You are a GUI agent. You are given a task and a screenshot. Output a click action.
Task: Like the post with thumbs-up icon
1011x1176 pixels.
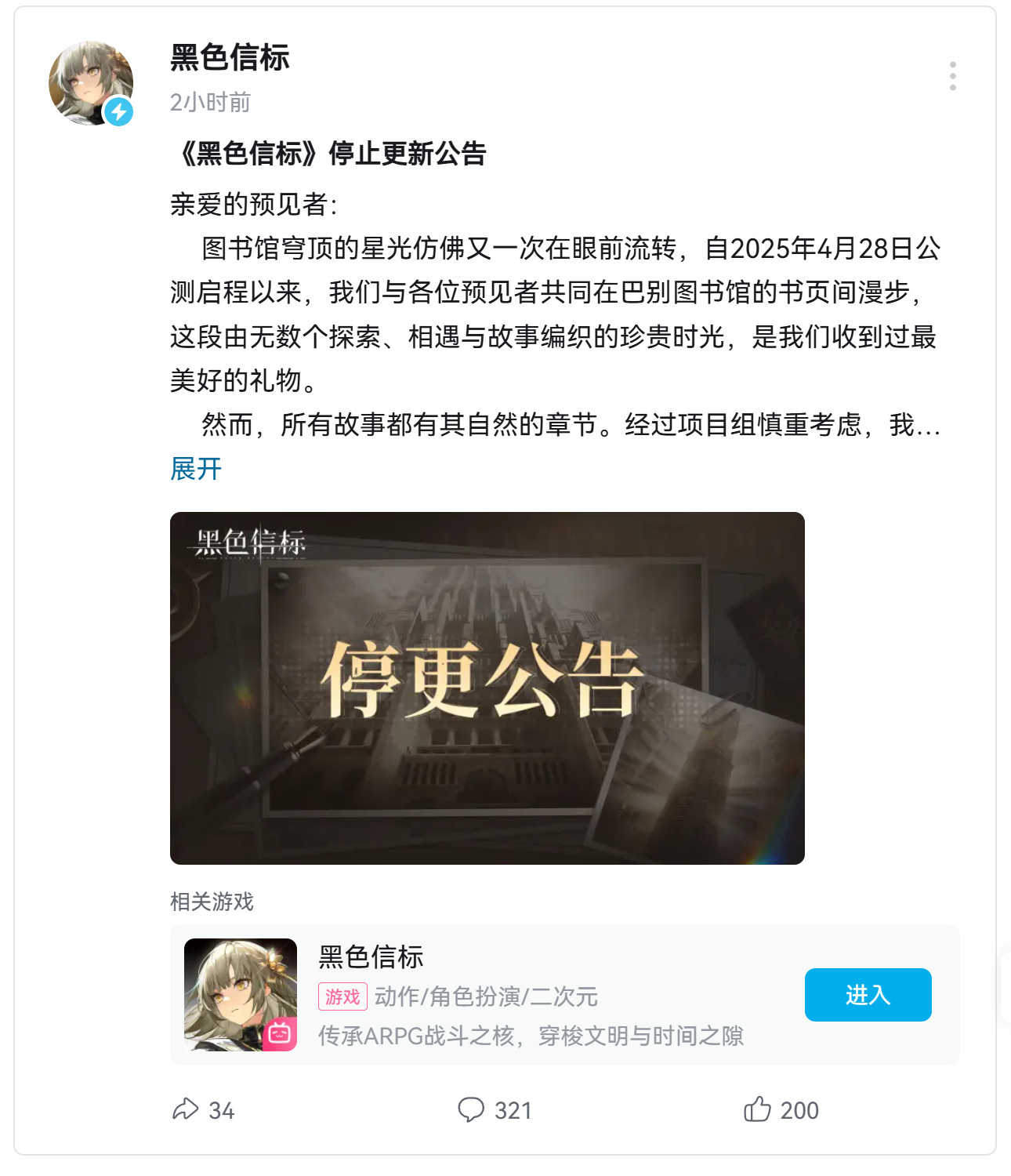[x=757, y=1109]
